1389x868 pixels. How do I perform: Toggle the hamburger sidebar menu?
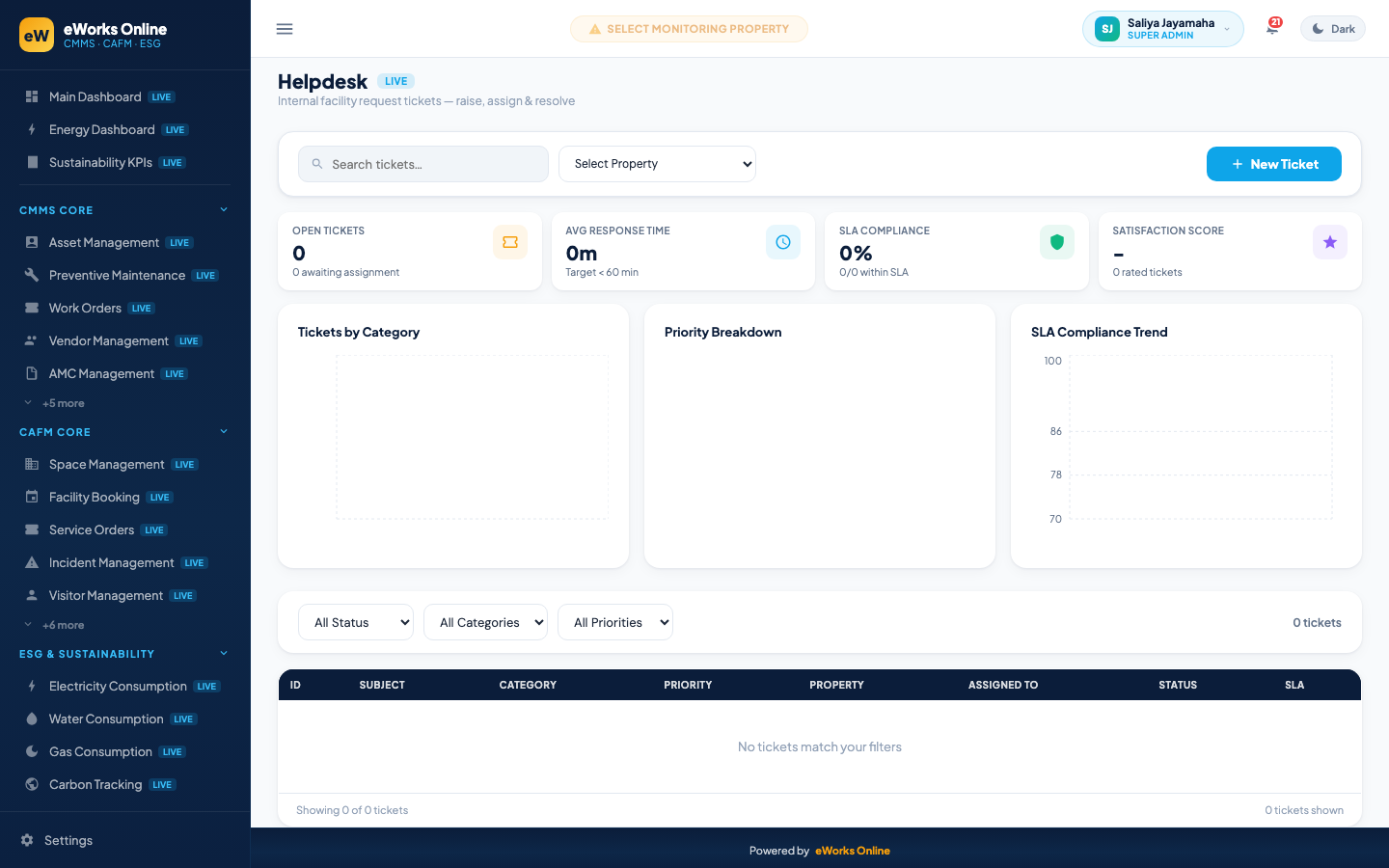285,29
